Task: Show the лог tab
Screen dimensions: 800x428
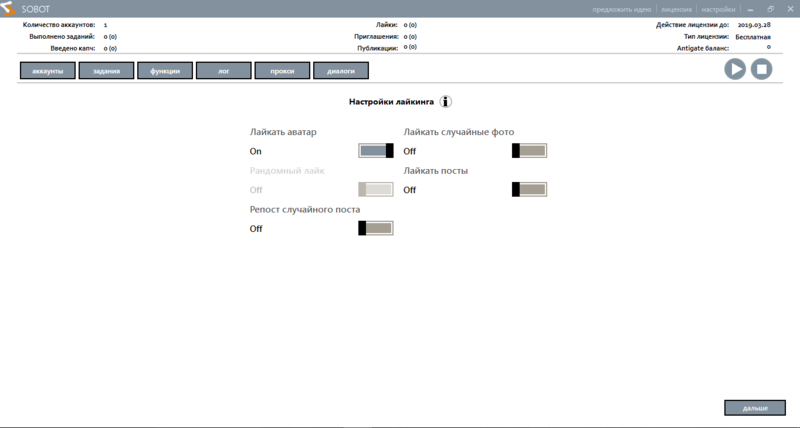Action: tap(224, 71)
